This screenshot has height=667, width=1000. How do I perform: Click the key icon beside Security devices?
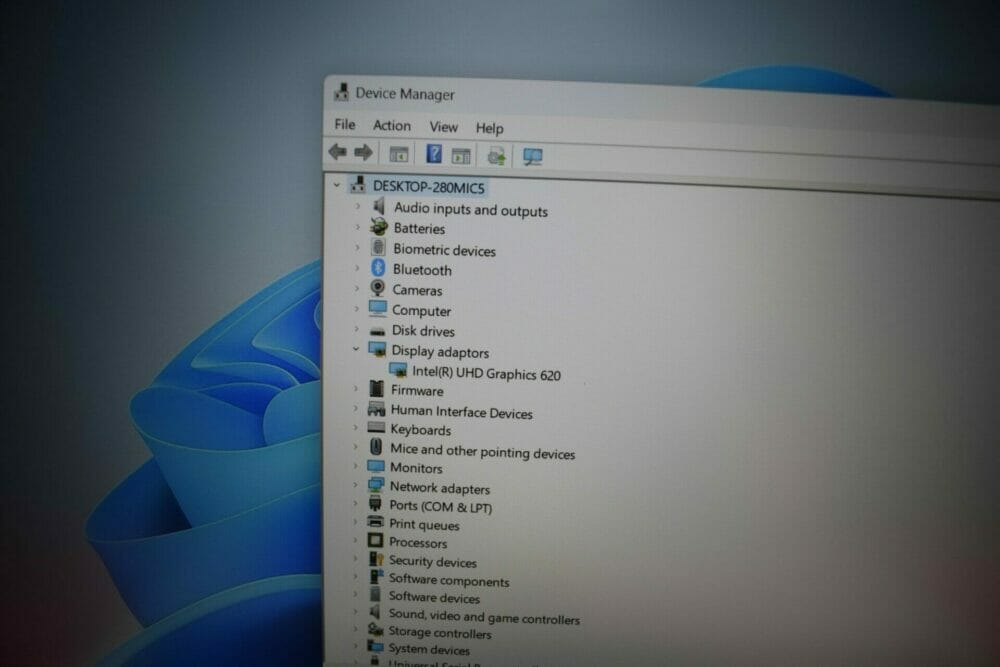pyautogui.click(x=376, y=559)
